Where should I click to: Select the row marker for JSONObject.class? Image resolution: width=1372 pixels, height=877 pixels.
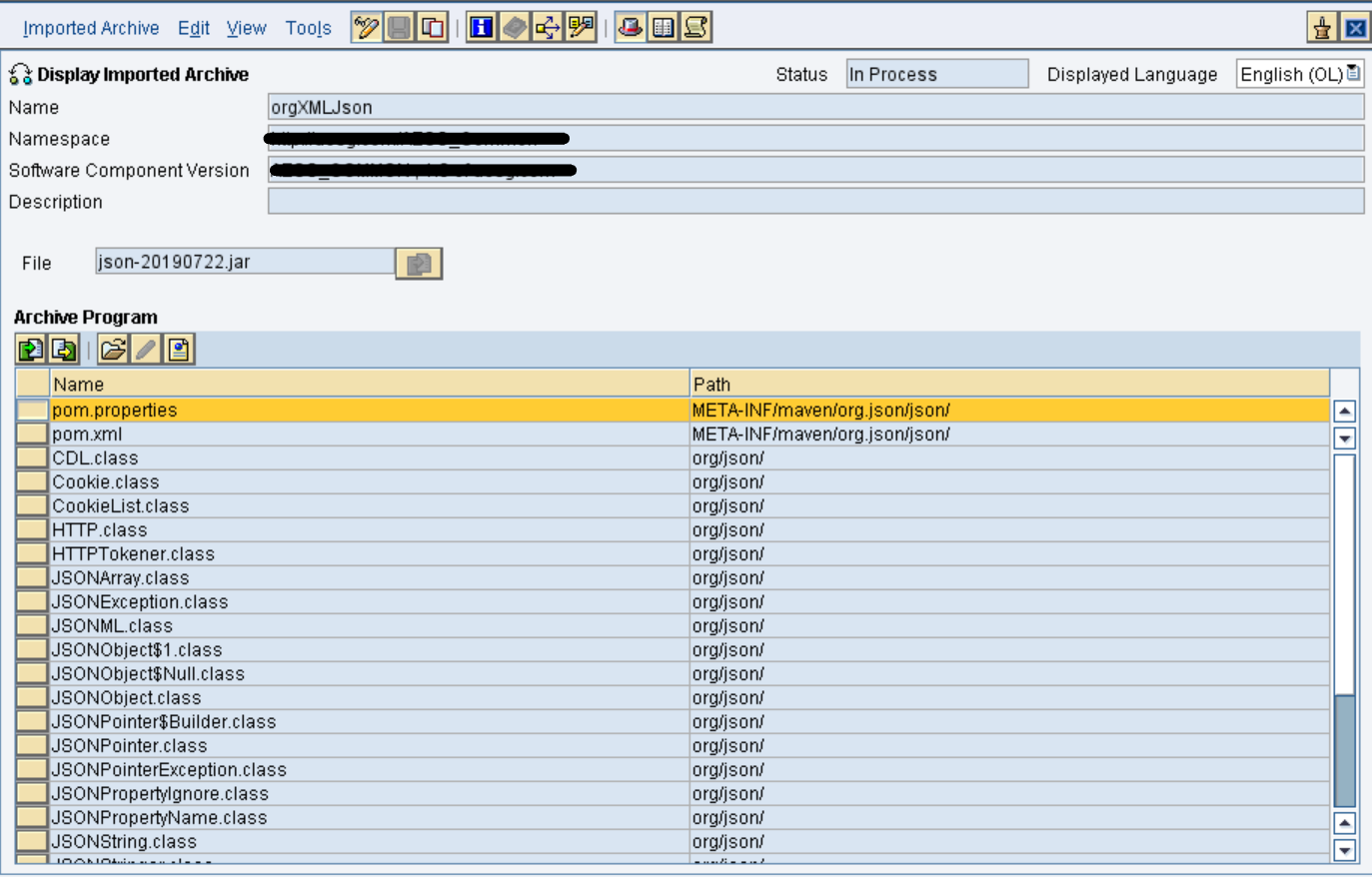click(32, 698)
